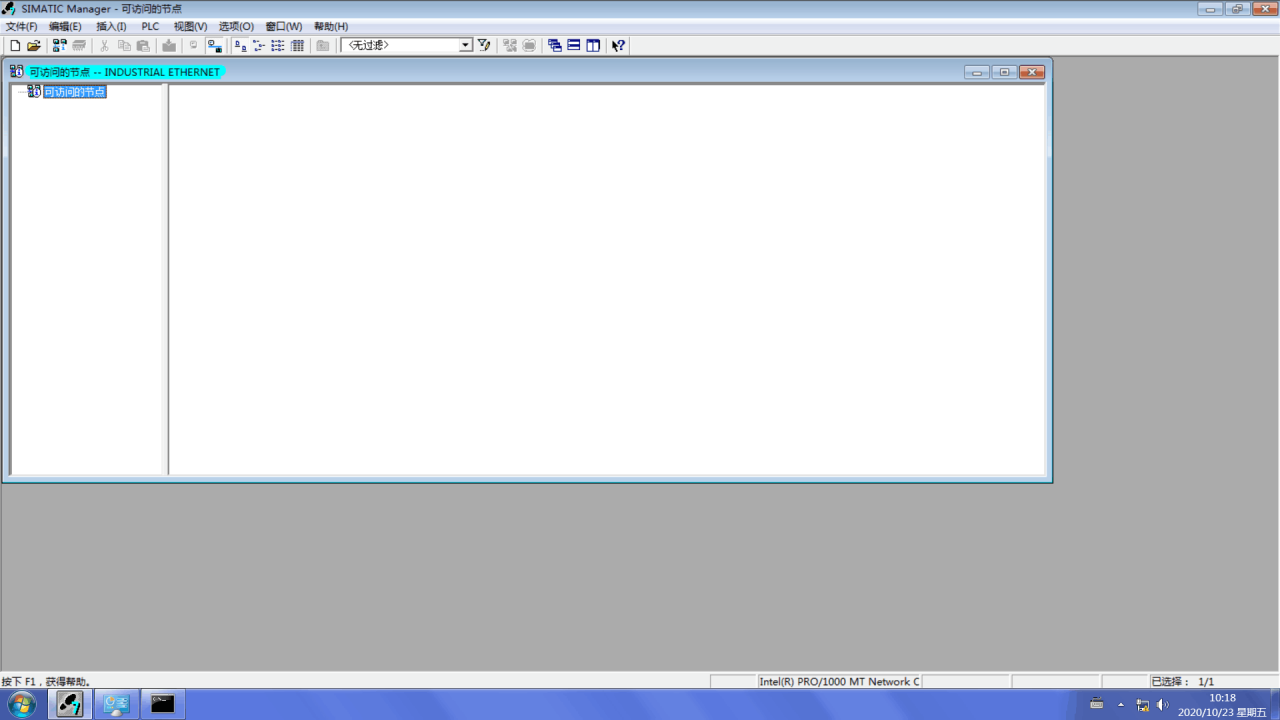
Task: Click the Download to PLC icon
Action: (169, 45)
